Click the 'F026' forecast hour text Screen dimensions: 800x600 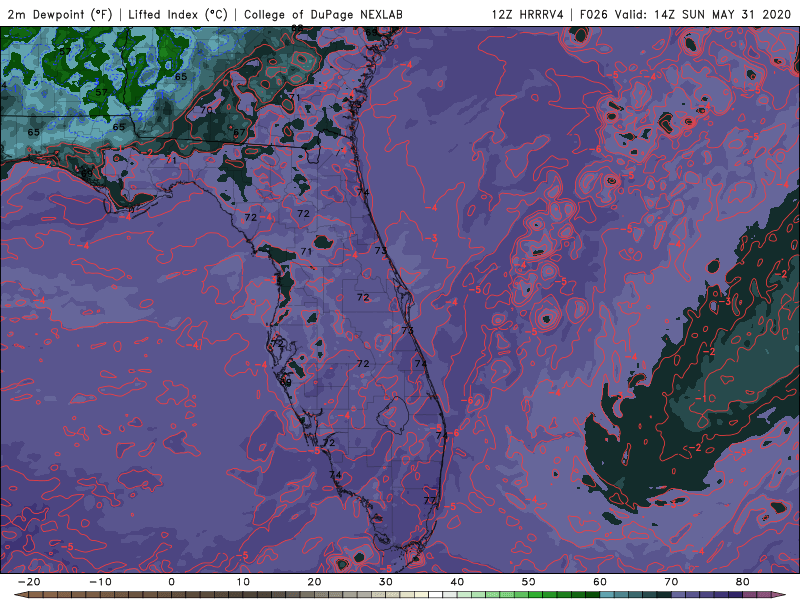point(594,14)
